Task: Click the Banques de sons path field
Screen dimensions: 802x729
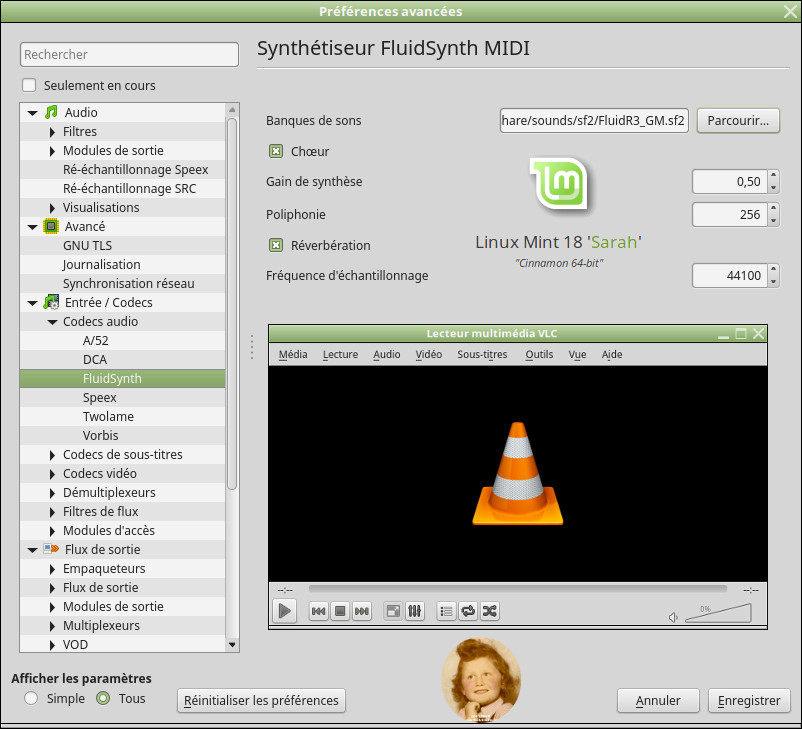Action: click(594, 120)
